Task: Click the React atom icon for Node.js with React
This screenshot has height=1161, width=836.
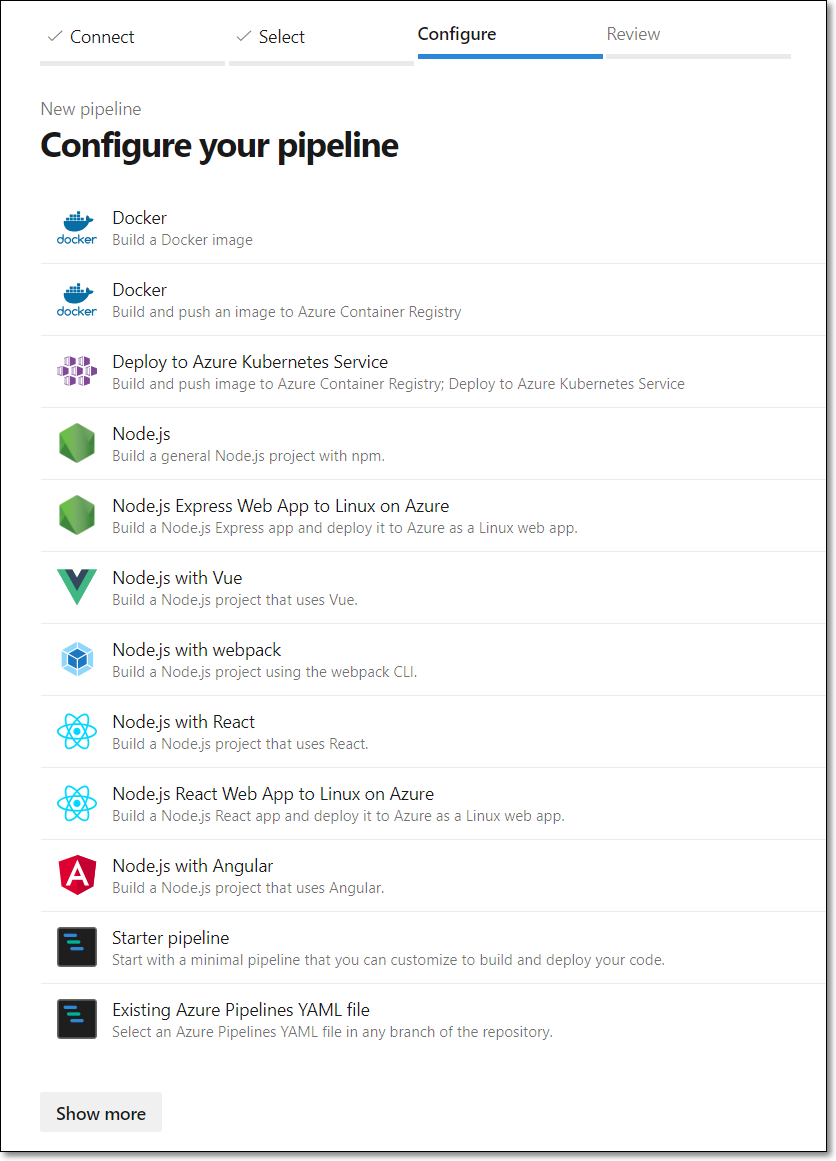Action: [77, 731]
